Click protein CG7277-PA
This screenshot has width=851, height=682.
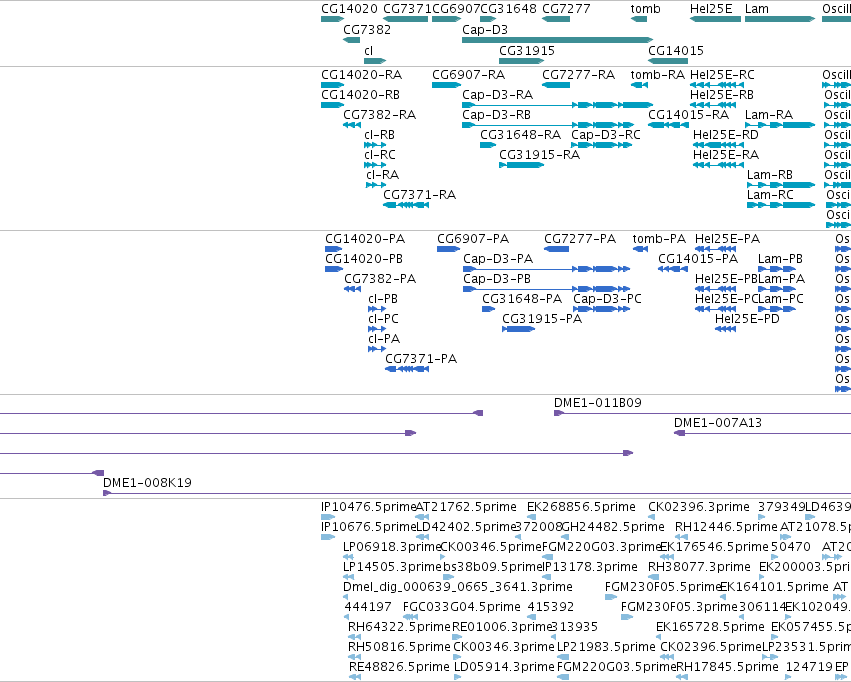tap(580, 239)
